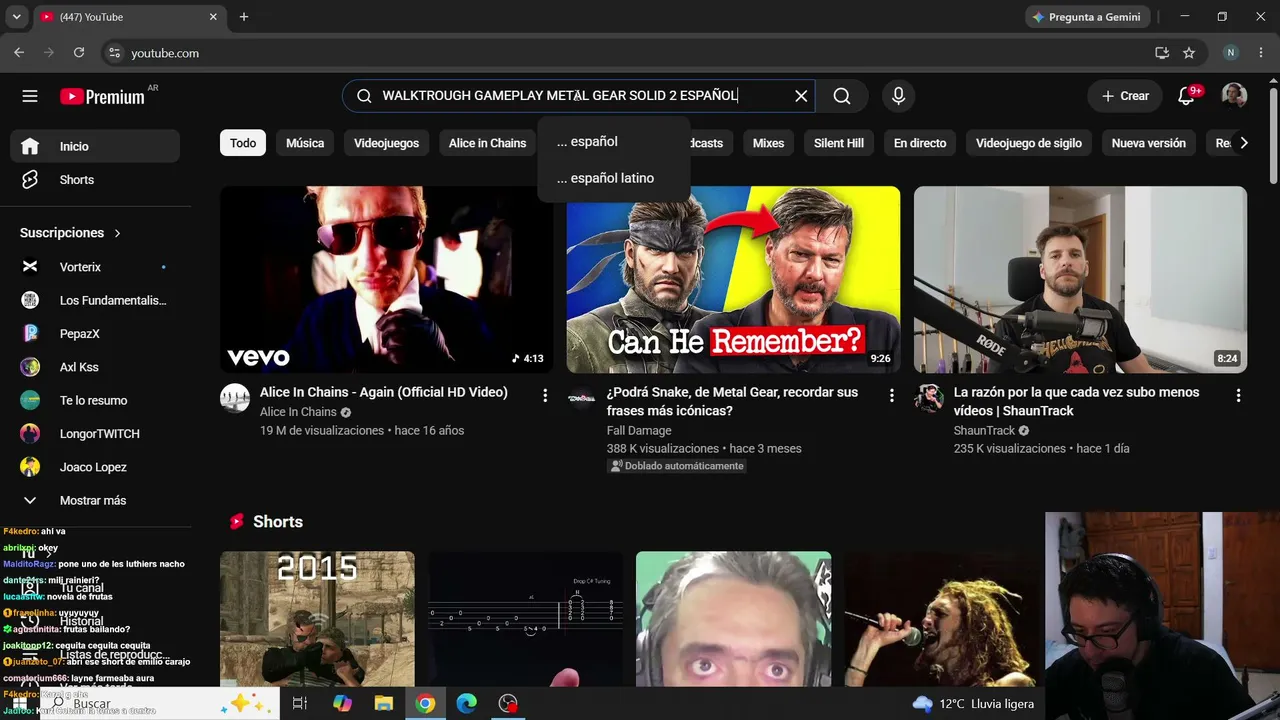The height and width of the screenshot is (720, 1280).
Task: Open the Joaco Lopez channel
Action: 95,467
